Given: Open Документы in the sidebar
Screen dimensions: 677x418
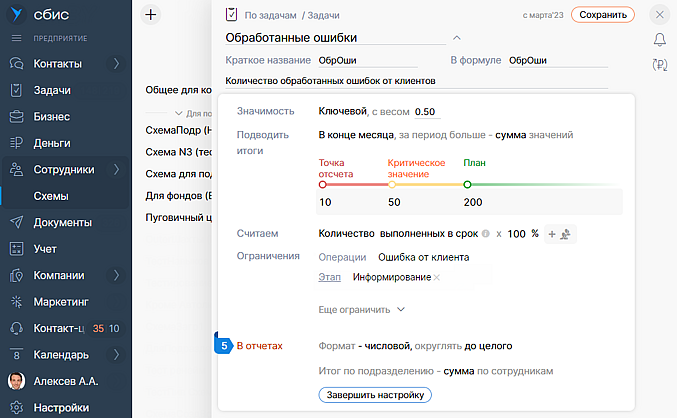Looking at the screenshot, I should click(62, 222).
